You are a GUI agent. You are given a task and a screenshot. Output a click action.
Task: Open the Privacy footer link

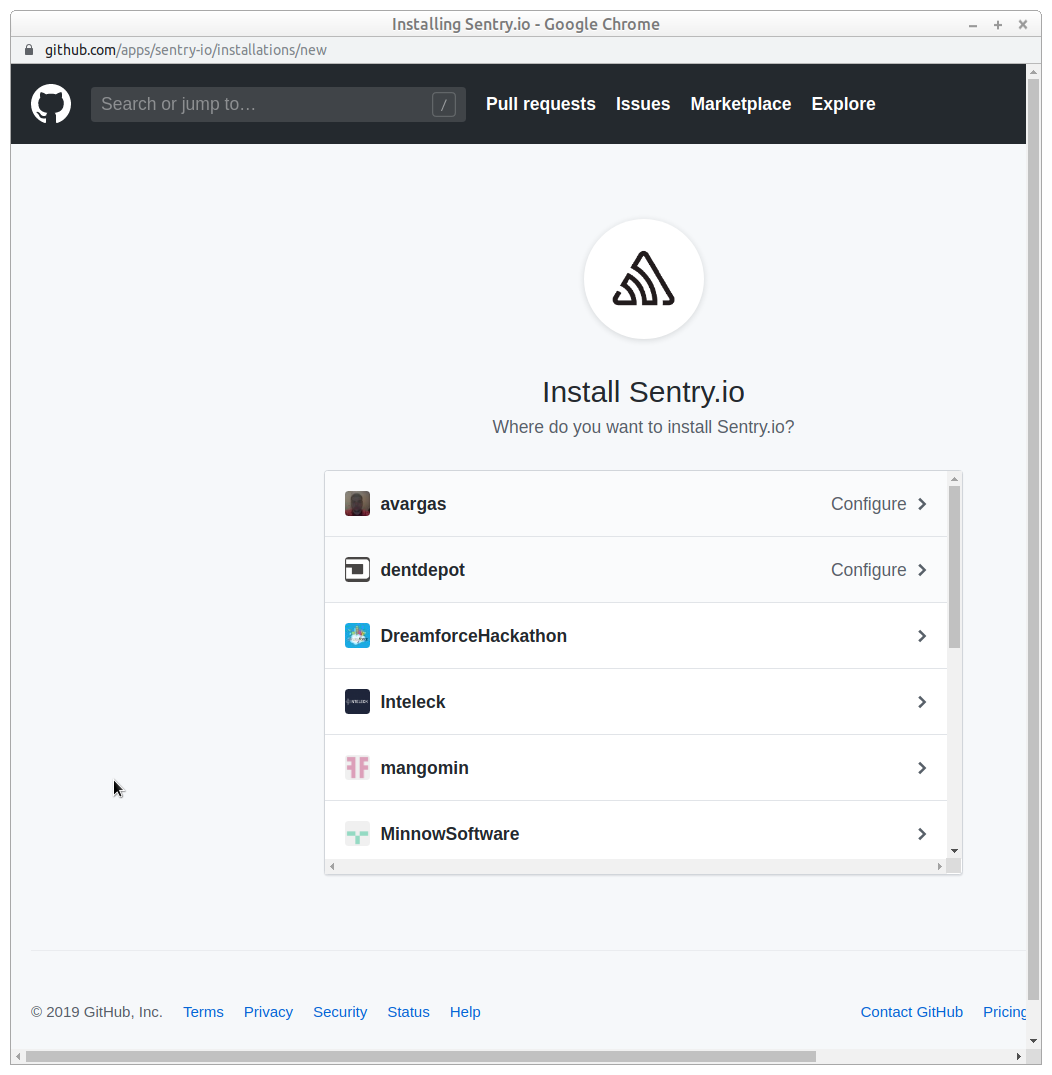pyautogui.click(x=268, y=1012)
